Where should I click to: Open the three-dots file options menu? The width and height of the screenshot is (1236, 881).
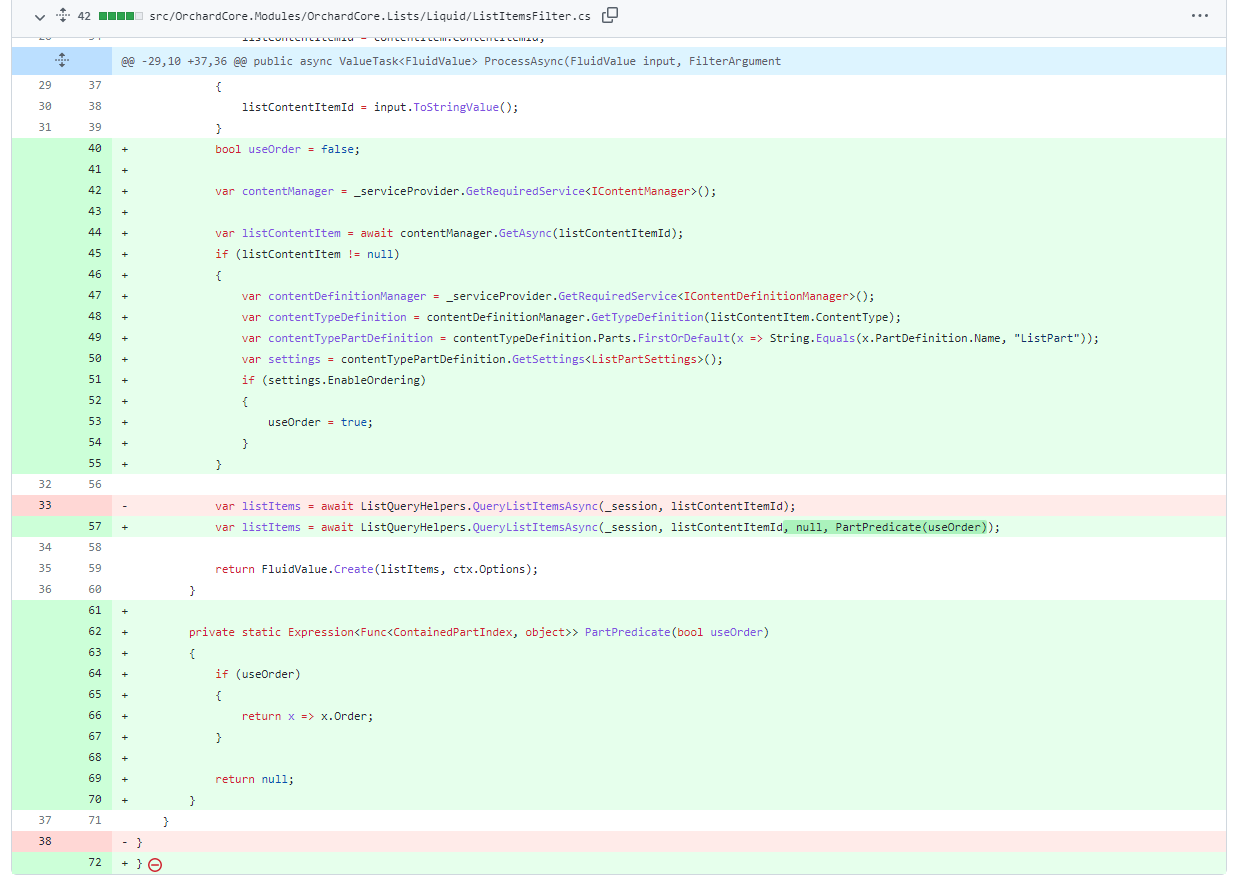tap(1200, 16)
